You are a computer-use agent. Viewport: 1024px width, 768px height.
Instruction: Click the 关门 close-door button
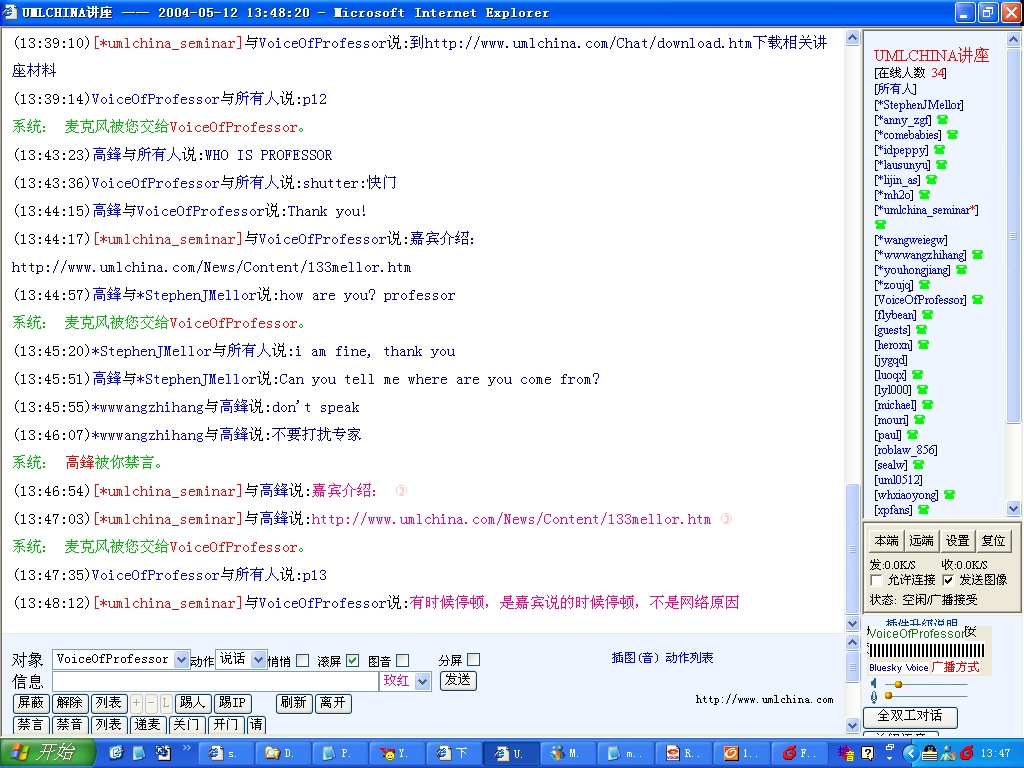(x=186, y=725)
